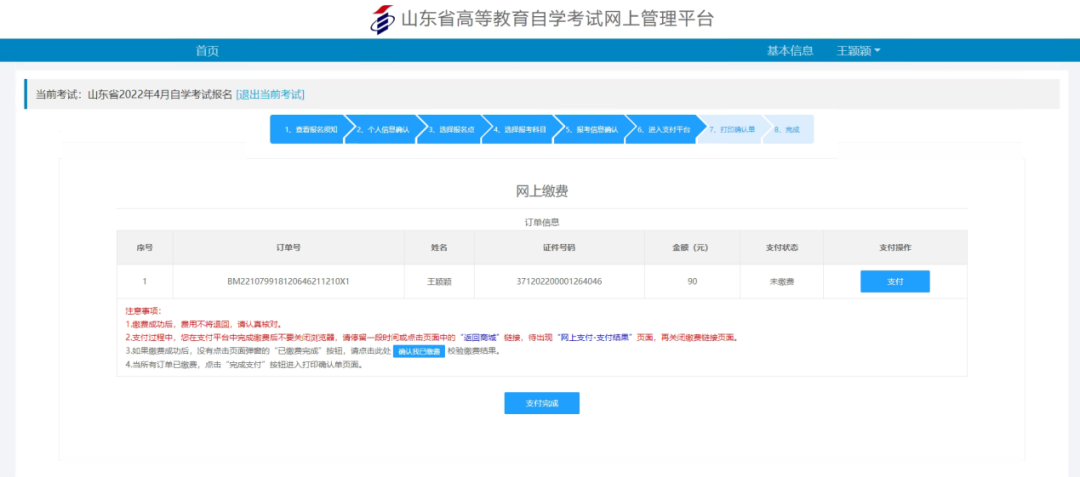
Task: Click the note line starting with 4.当所有订单已缴费
Action: click(243, 365)
